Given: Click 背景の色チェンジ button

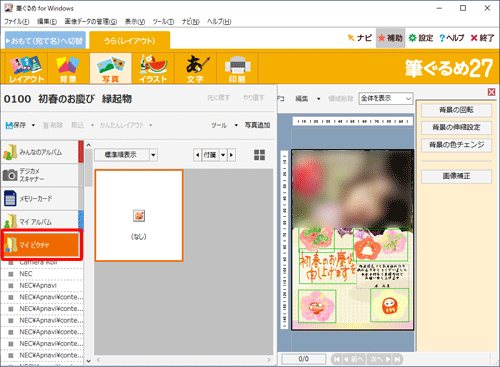Looking at the screenshot, I should coord(456,145).
